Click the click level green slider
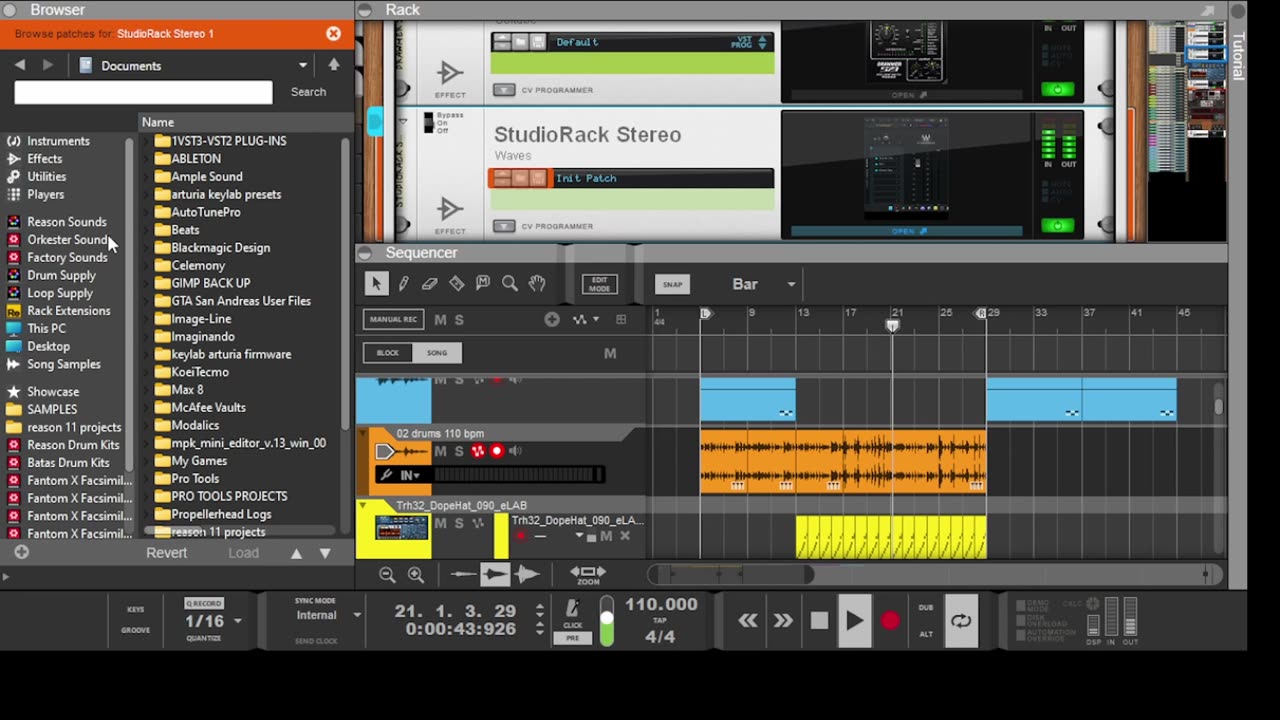The height and width of the screenshot is (720, 1280). click(606, 622)
